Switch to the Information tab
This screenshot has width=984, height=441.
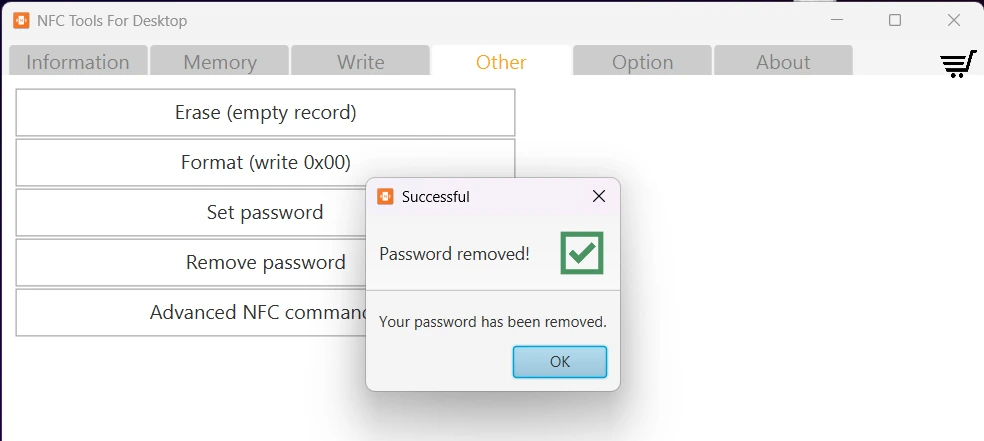point(78,62)
